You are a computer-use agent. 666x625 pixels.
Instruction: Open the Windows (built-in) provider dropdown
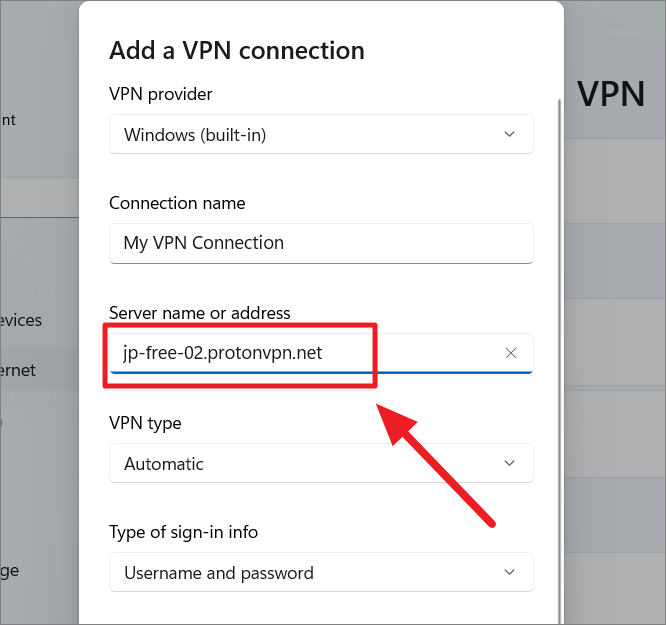point(321,134)
